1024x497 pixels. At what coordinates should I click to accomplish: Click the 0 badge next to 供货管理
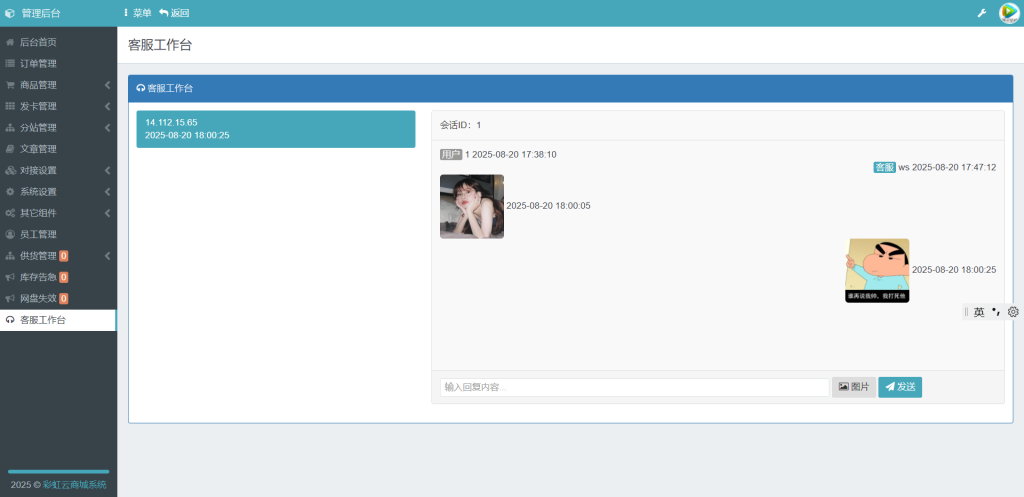pyautogui.click(x=63, y=256)
